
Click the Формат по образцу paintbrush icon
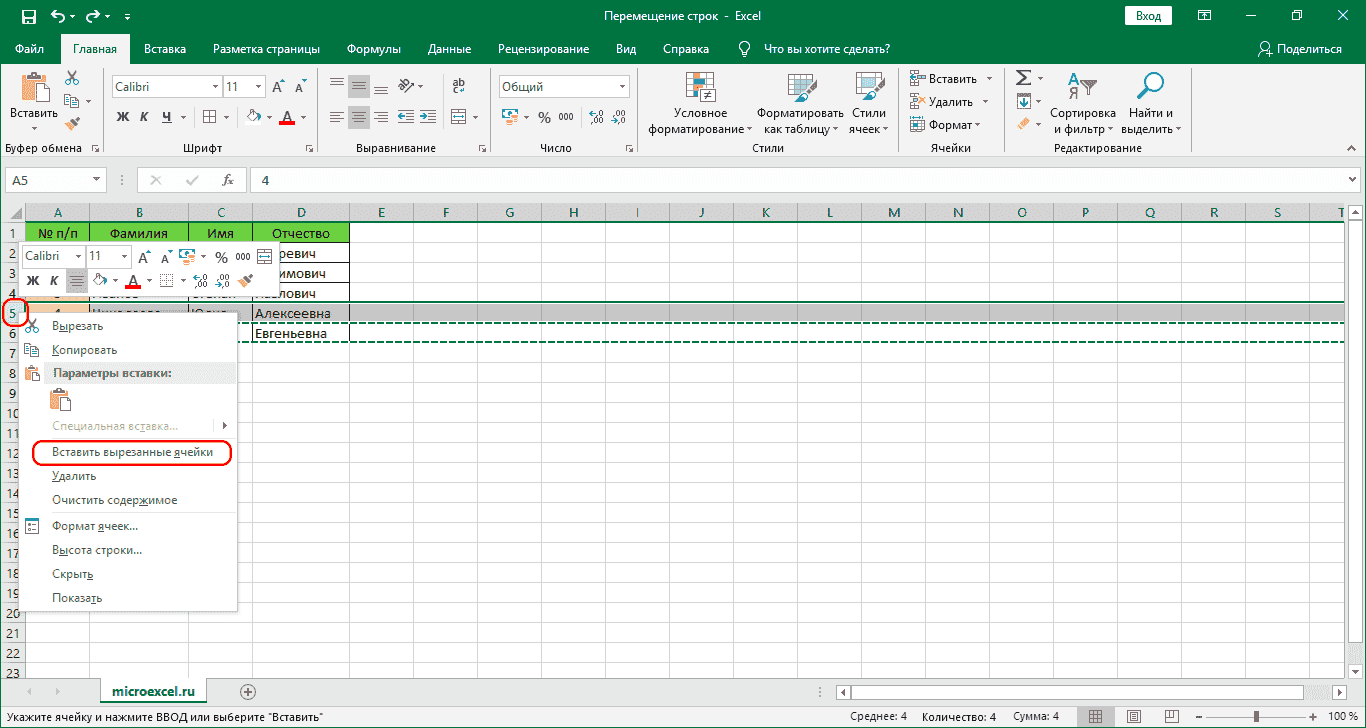70,122
